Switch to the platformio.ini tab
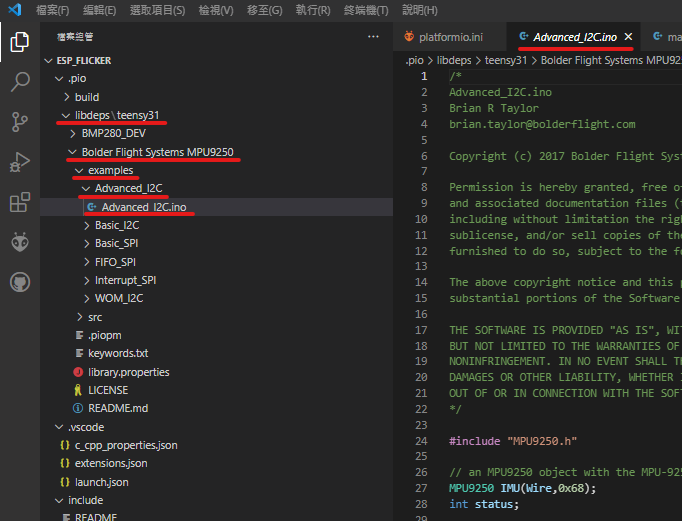Image resolution: width=682 pixels, height=521 pixels. [x=450, y=37]
